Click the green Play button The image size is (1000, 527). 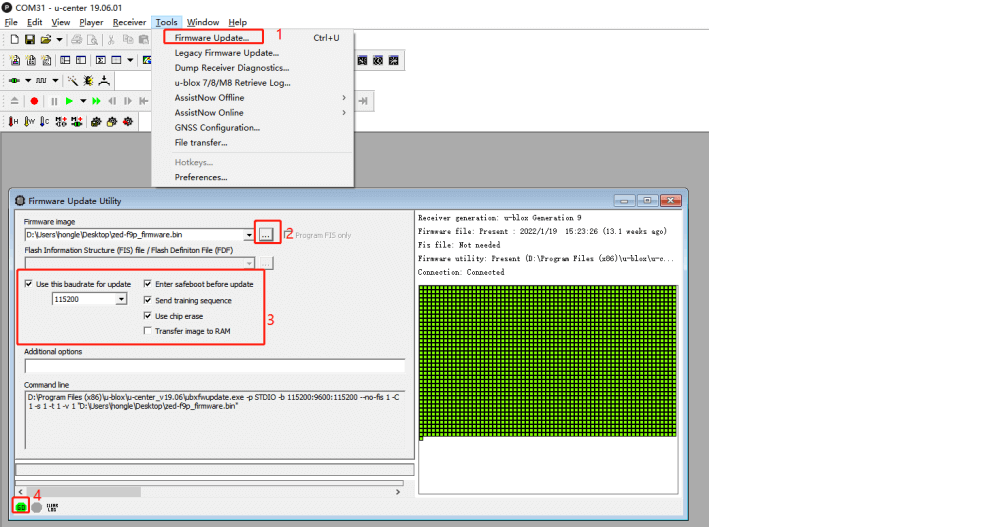[x=69, y=101]
